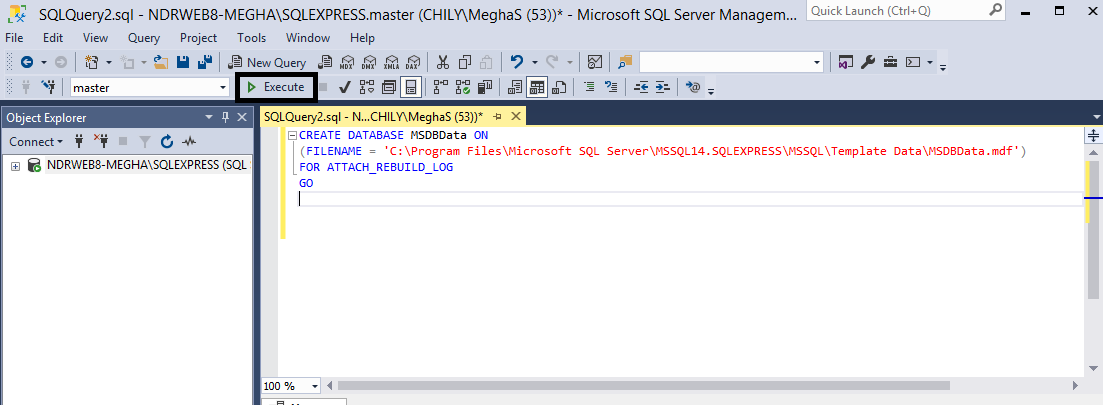
Task: Open Properties window with wrench icon
Action: 867,63
